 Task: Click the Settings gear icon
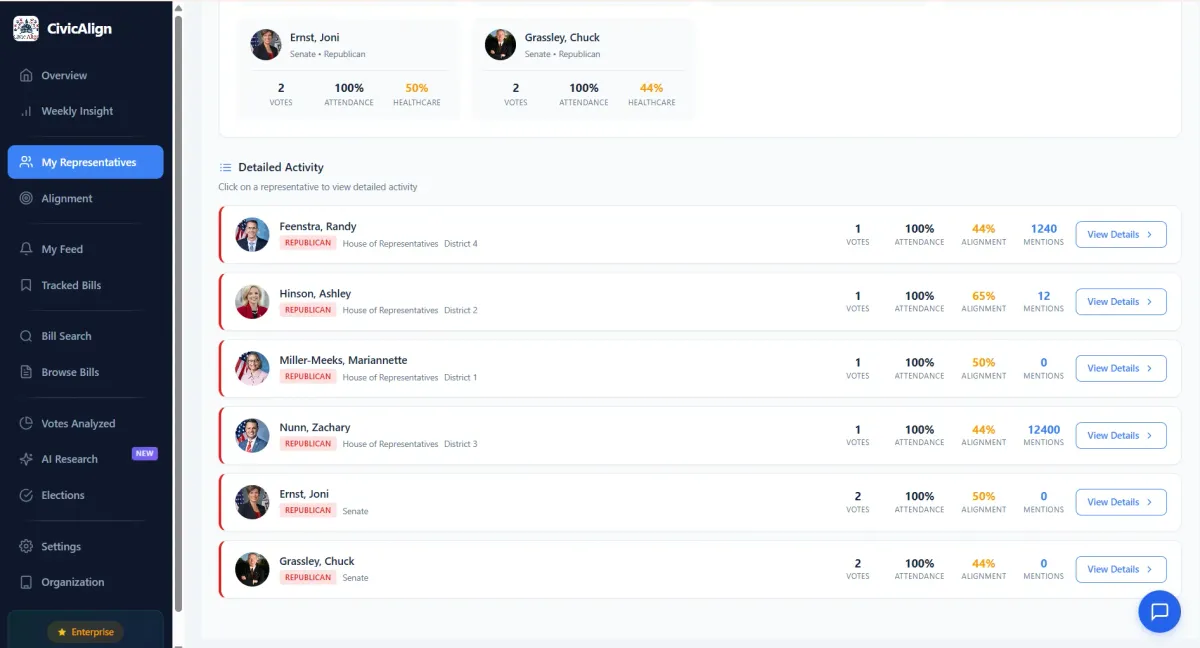pos(26,546)
